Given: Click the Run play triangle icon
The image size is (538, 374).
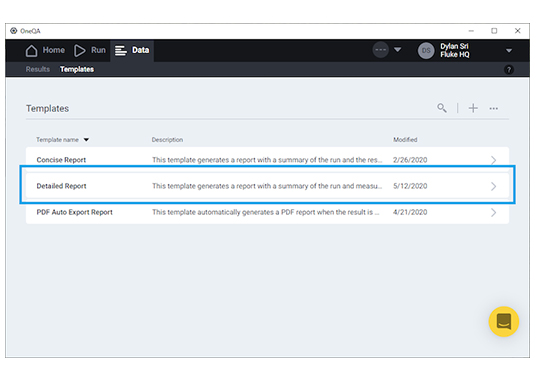Looking at the screenshot, I should (x=80, y=50).
